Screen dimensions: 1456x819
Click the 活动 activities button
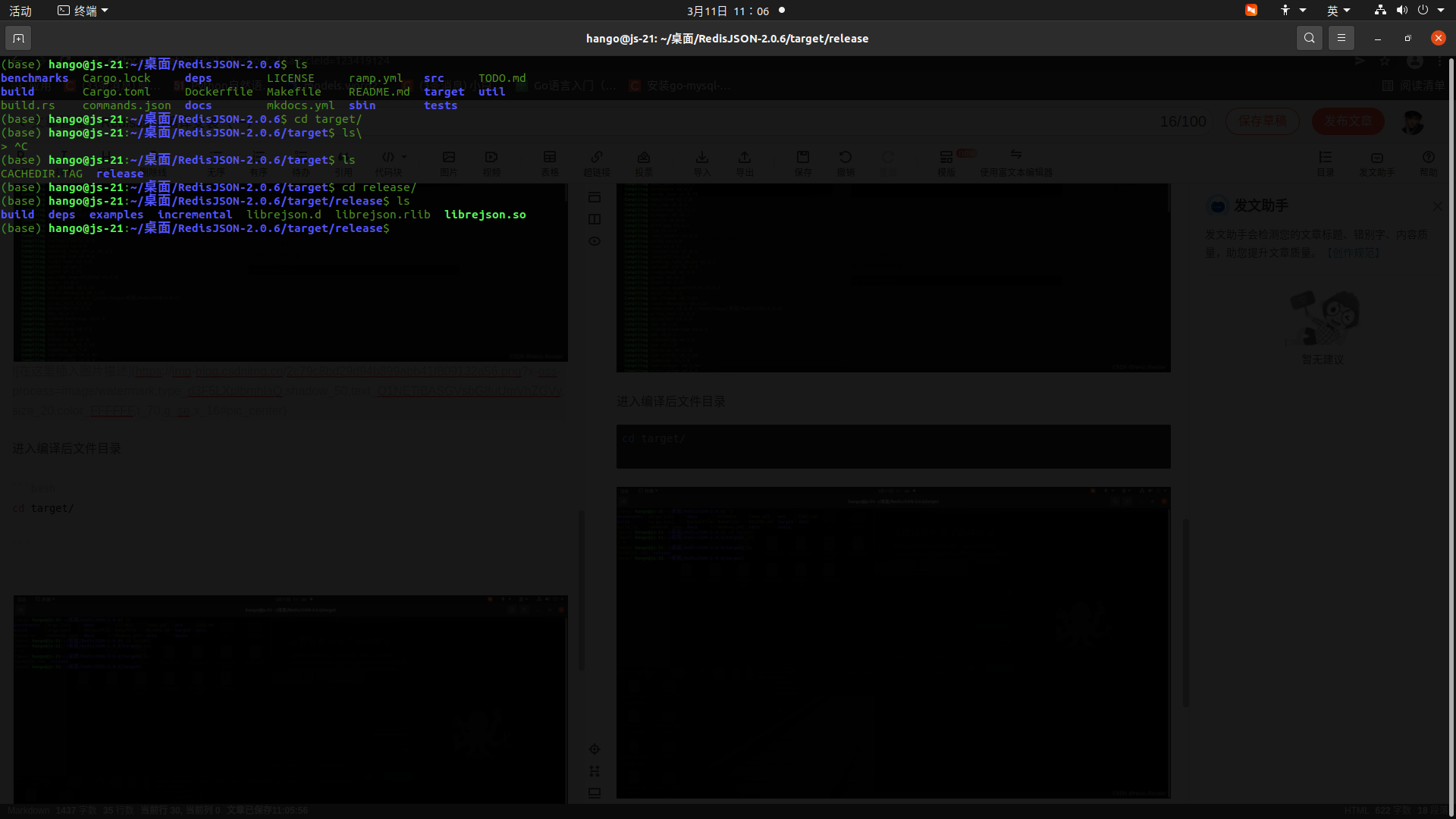click(20, 11)
